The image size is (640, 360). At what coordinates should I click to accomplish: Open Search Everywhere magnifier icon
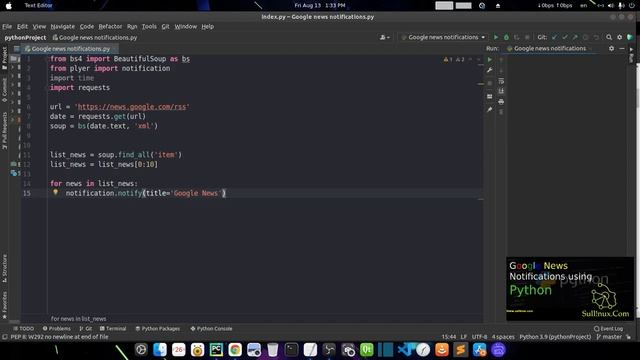(x=609, y=37)
